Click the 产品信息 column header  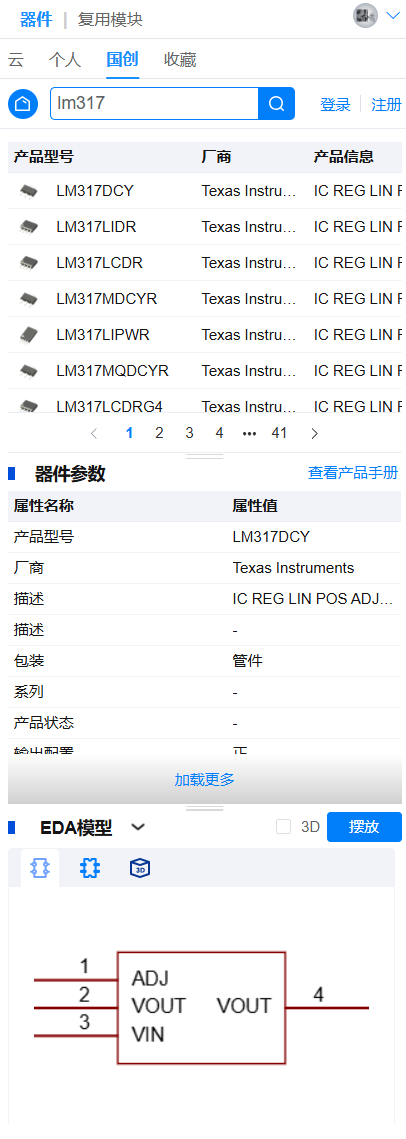click(x=344, y=156)
